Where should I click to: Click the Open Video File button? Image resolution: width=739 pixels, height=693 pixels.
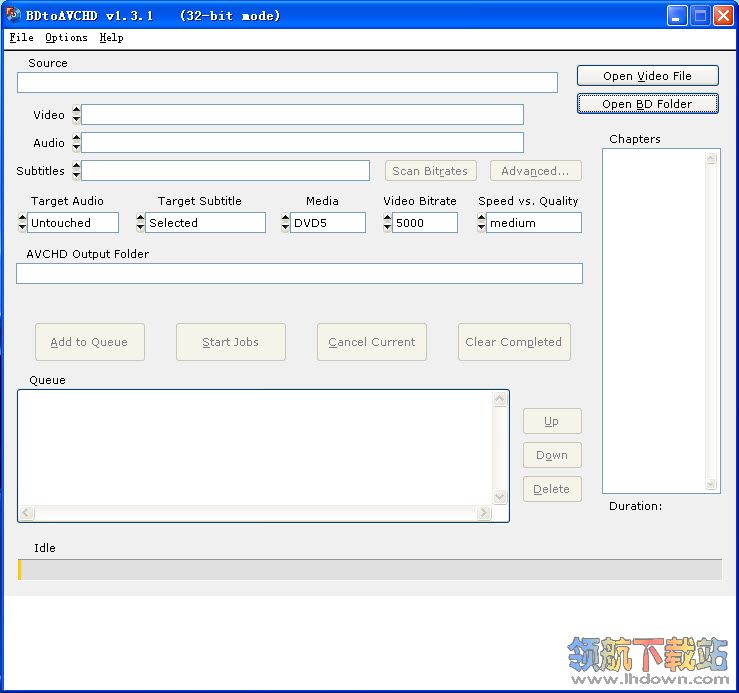(x=647, y=76)
